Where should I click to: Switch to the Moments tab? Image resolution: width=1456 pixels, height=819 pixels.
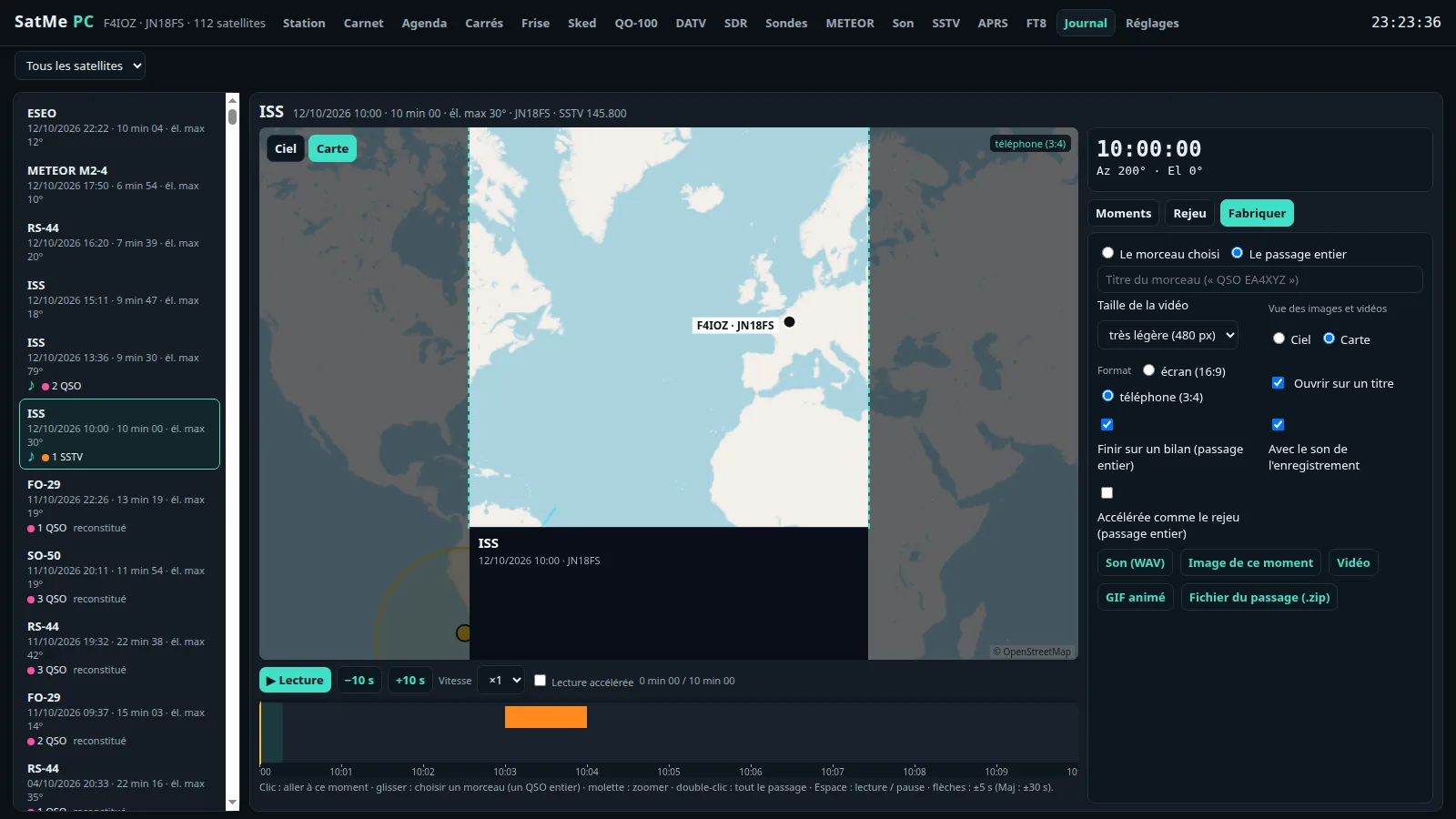coord(1123,213)
